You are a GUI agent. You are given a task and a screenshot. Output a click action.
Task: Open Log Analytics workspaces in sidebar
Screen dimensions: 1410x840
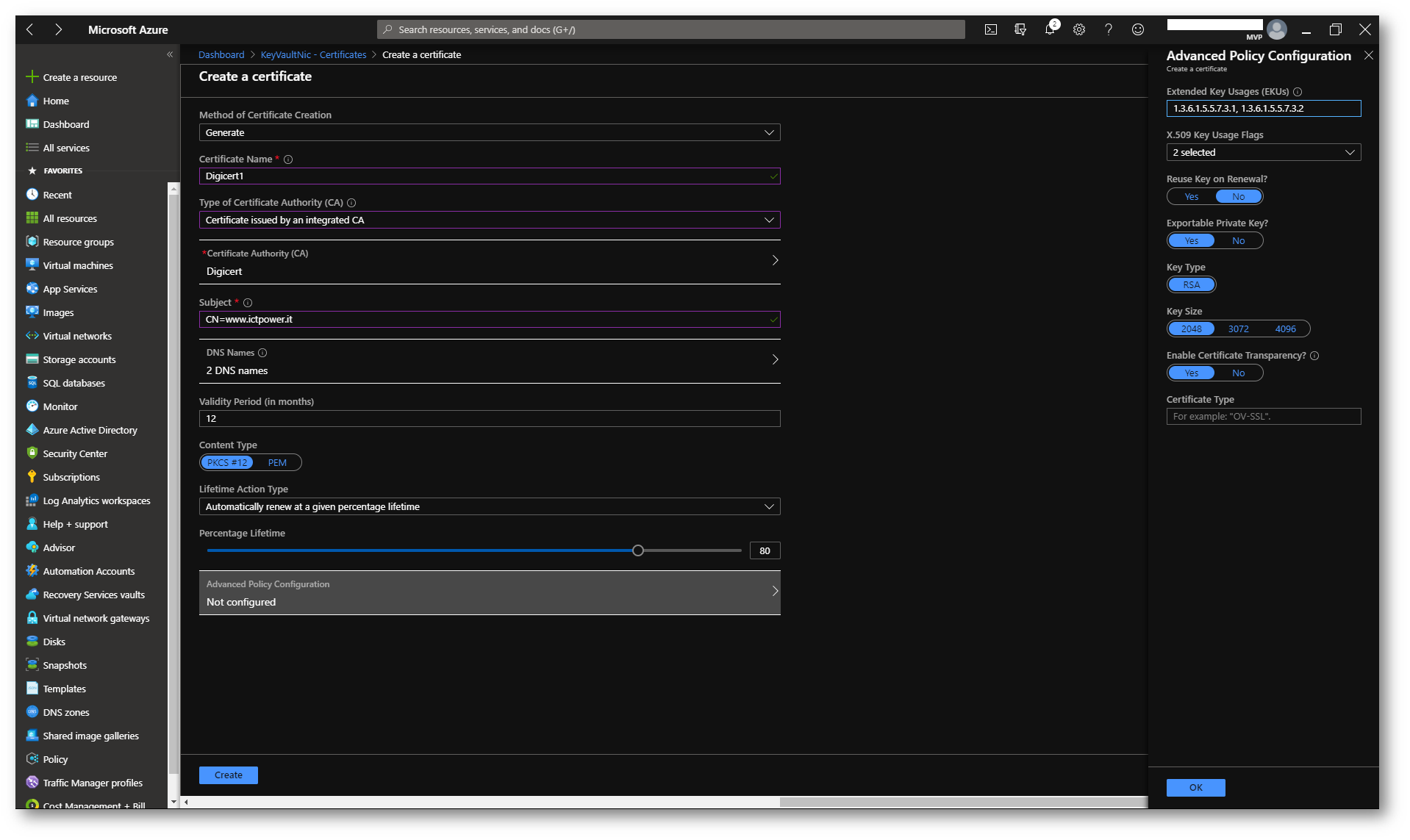[x=96, y=501]
